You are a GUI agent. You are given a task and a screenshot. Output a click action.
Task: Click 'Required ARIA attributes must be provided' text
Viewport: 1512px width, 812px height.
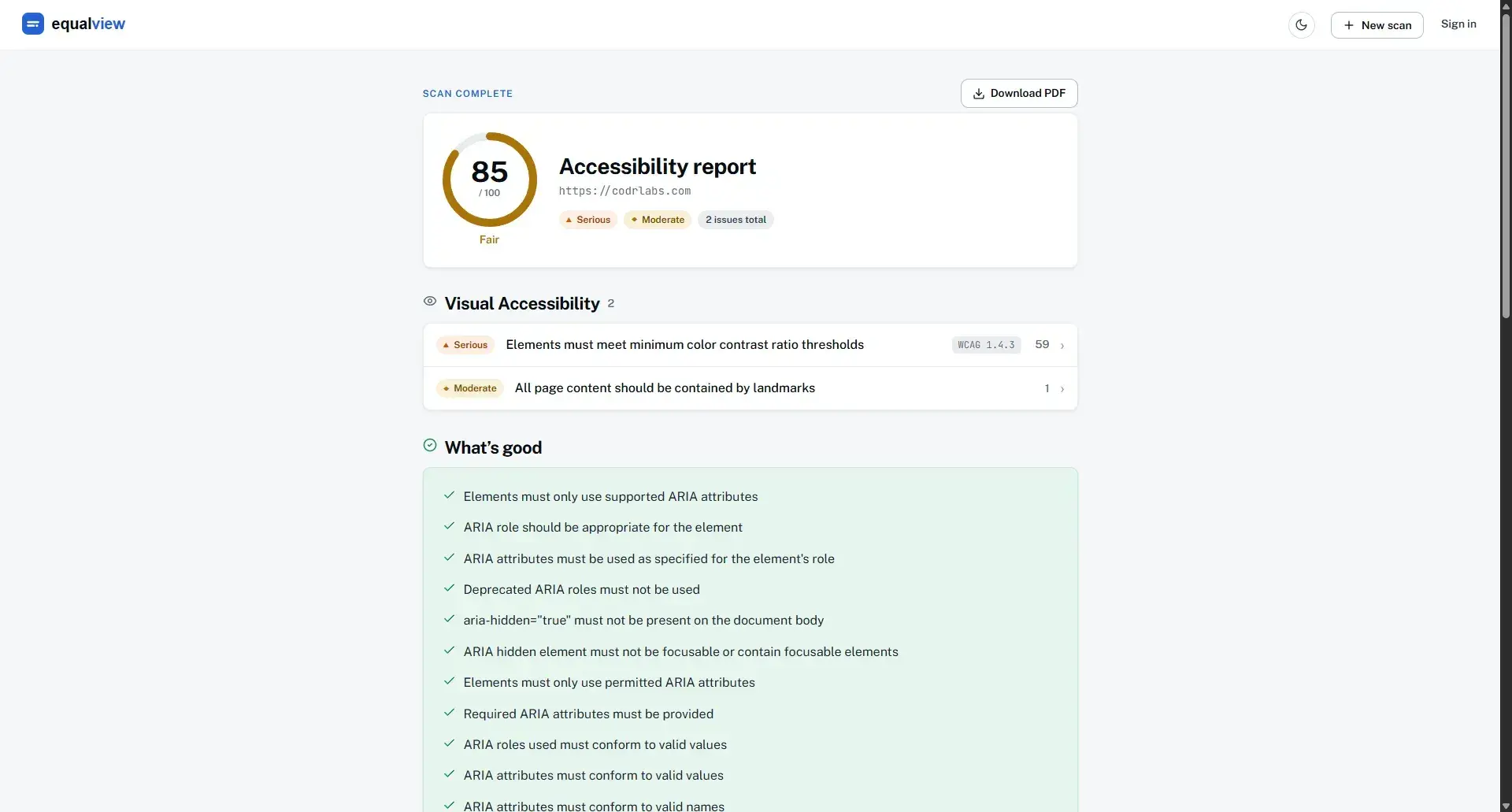pos(588,714)
